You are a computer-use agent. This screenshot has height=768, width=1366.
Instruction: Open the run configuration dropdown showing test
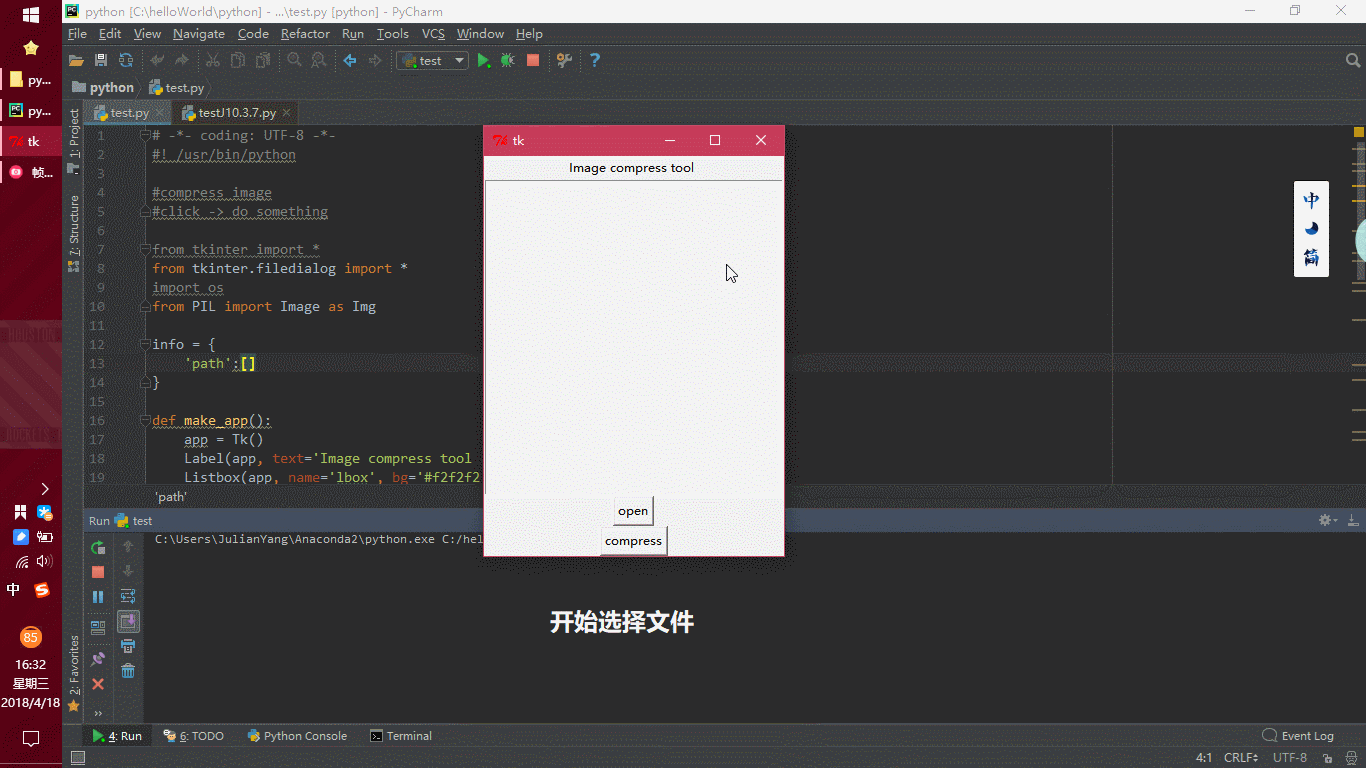pos(432,60)
